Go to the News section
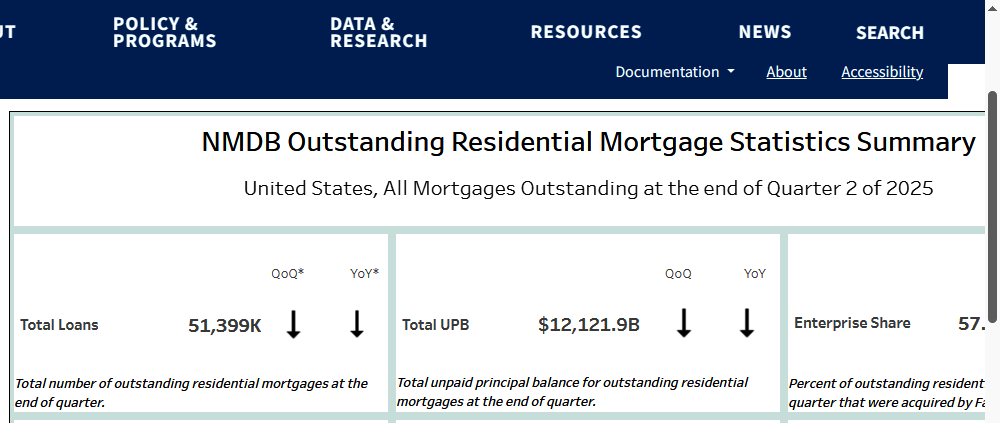The image size is (1000, 423). [765, 32]
